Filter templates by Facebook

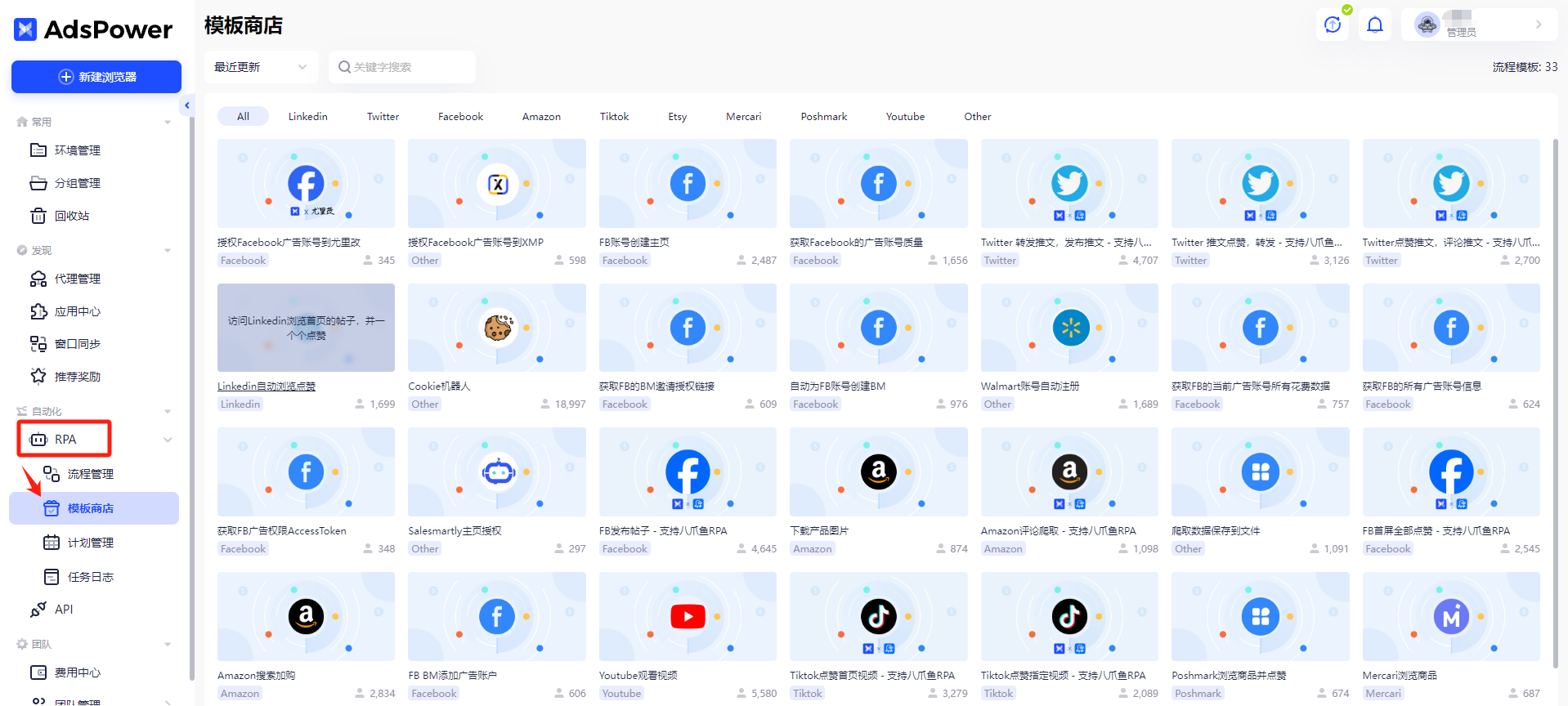(x=461, y=117)
